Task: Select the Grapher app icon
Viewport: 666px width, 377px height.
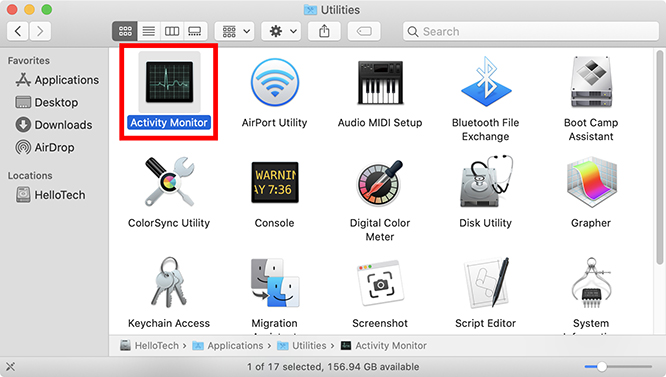Action: pos(591,182)
